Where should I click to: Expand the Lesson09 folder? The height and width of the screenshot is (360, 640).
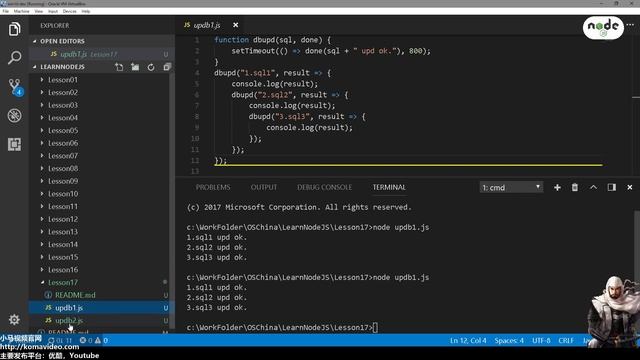tap(100, 181)
